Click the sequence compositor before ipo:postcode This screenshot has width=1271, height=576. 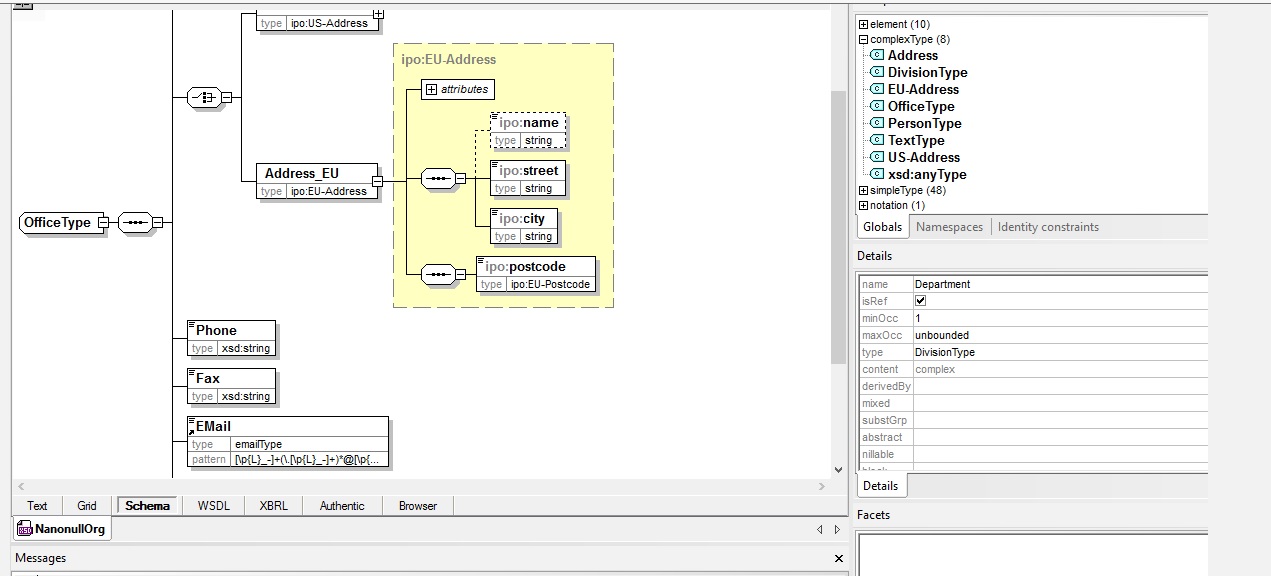click(437, 274)
